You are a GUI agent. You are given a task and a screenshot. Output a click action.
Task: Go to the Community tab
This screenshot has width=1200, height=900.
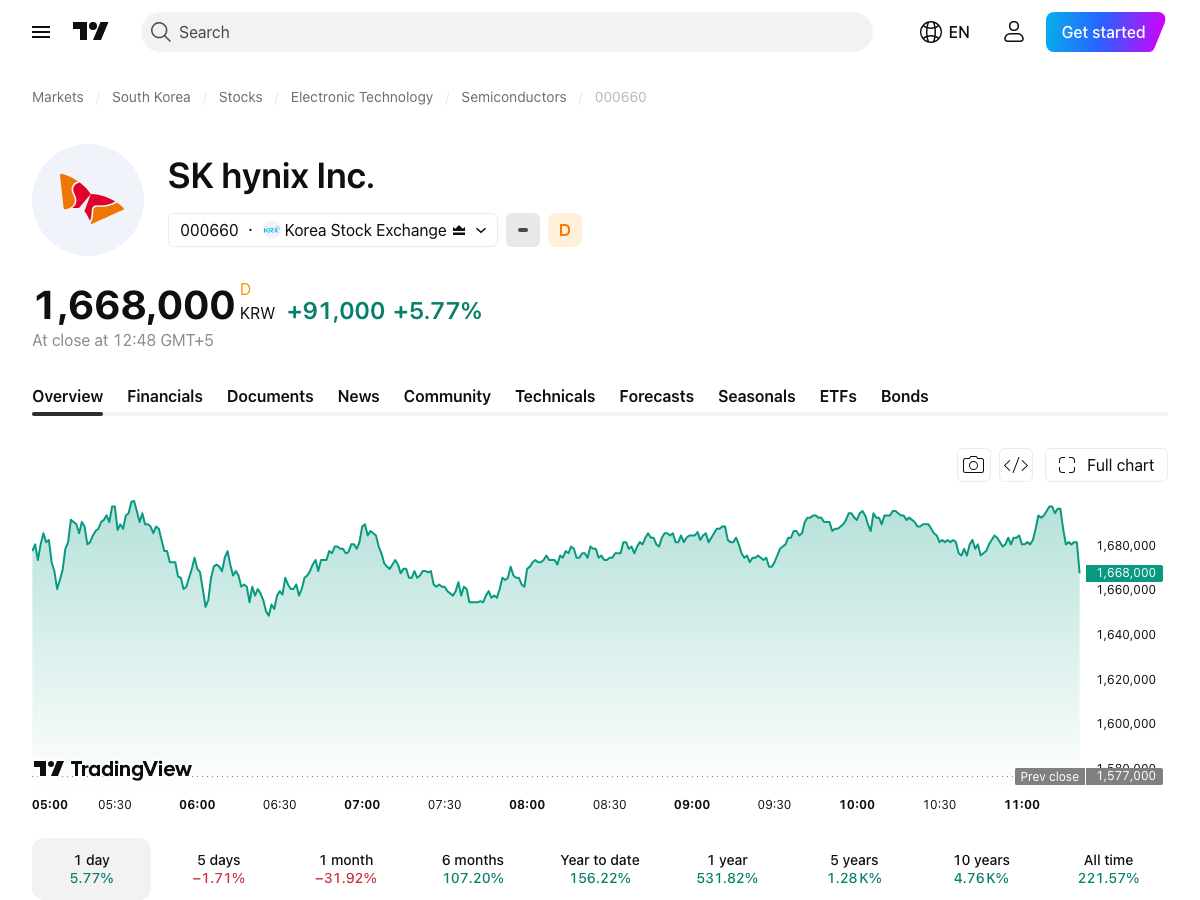447,396
